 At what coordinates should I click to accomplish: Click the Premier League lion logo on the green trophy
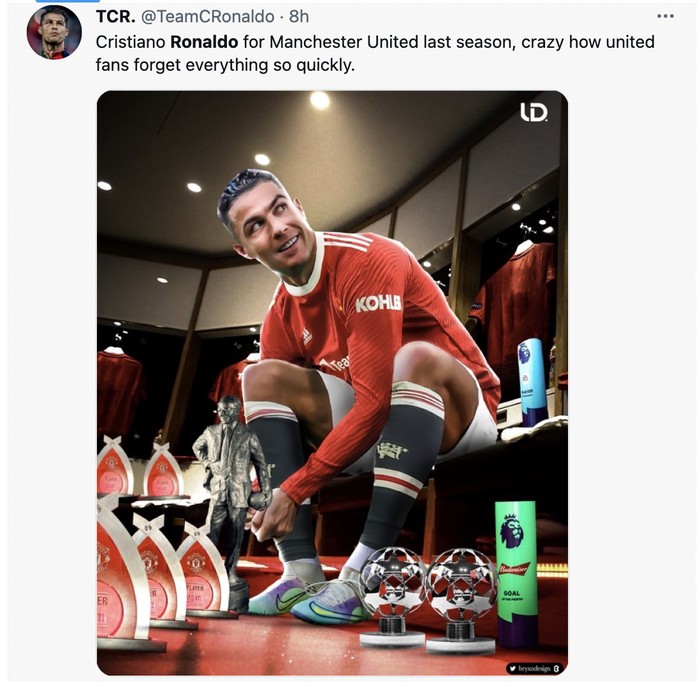click(512, 533)
